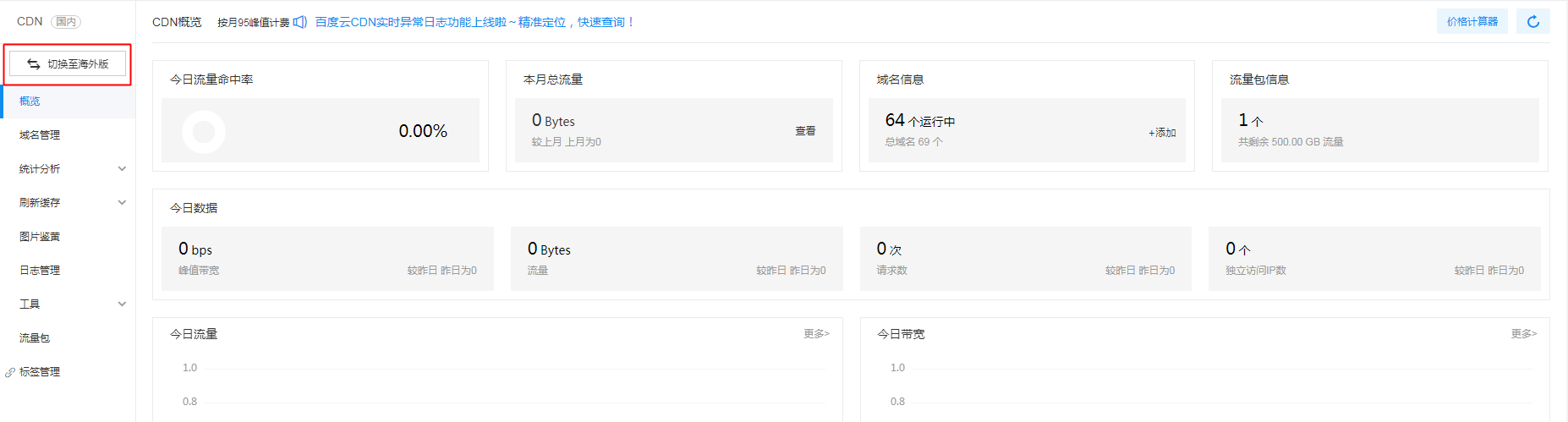Click the hit-rate donut chart
Viewport: 1568px width, 422px height.
click(x=204, y=131)
